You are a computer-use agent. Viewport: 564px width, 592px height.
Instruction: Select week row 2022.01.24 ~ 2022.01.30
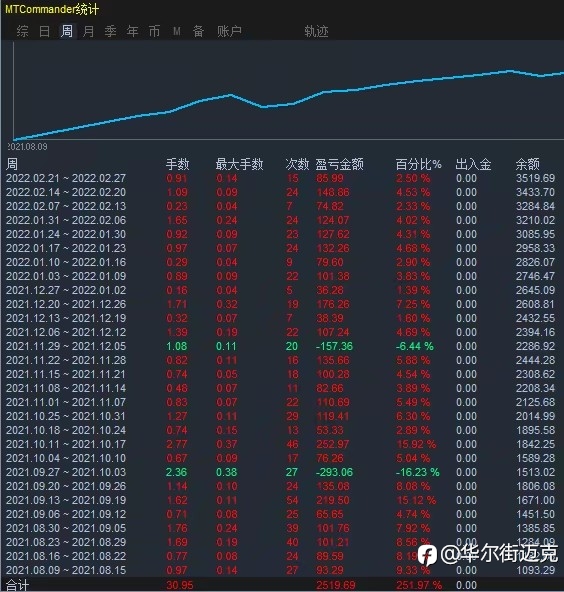[281, 234]
